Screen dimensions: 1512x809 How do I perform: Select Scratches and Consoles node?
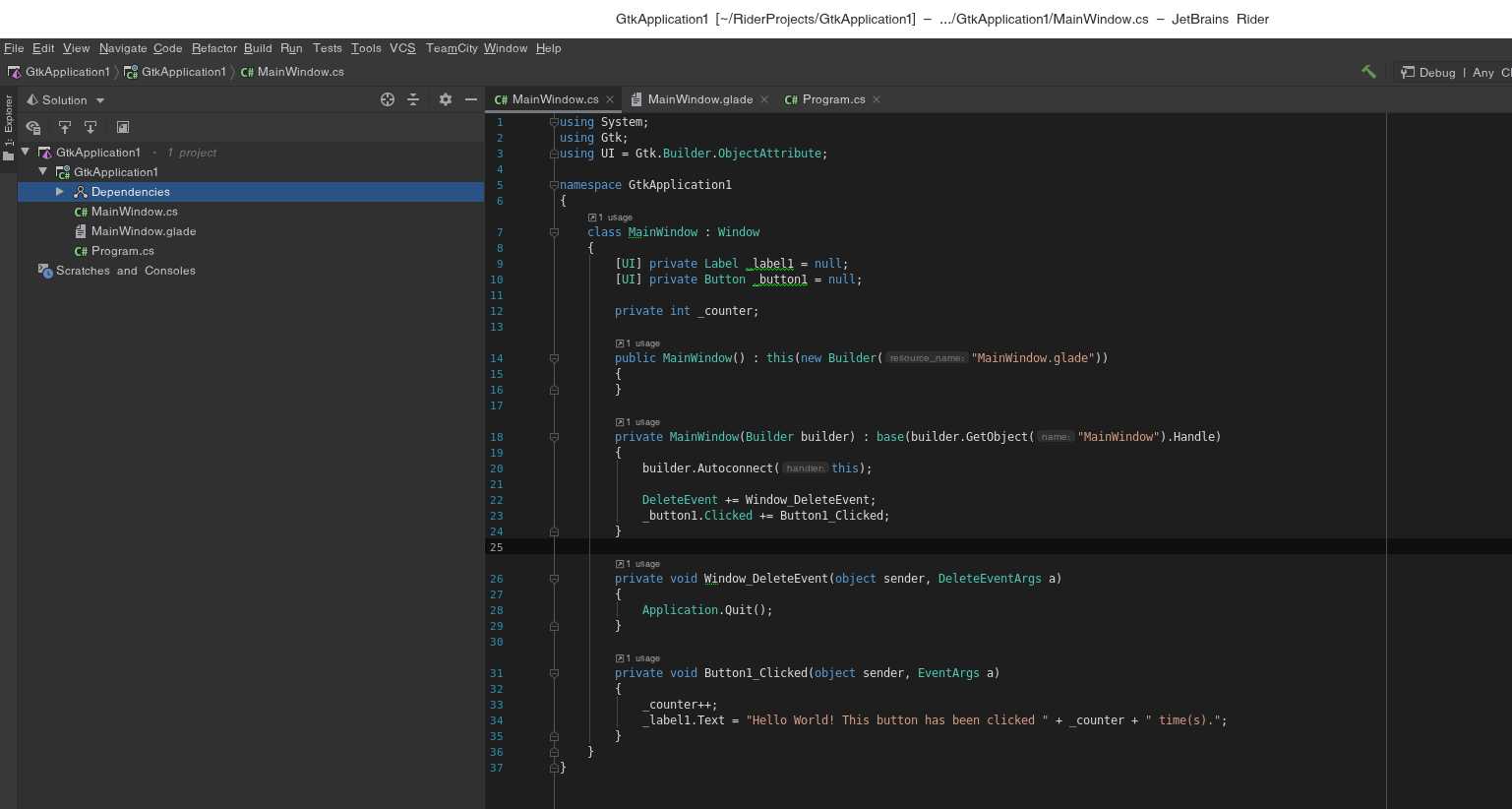pyautogui.click(x=126, y=271)
